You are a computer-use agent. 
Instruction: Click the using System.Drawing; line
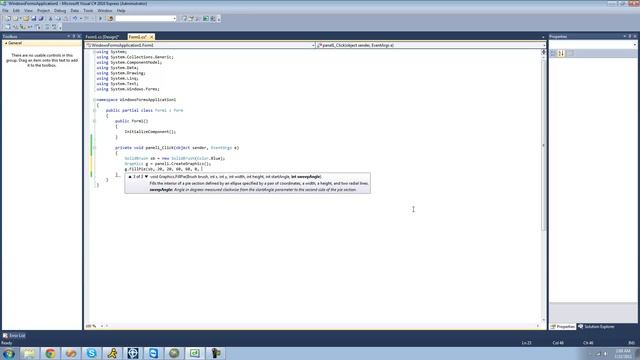pos(121,73)
